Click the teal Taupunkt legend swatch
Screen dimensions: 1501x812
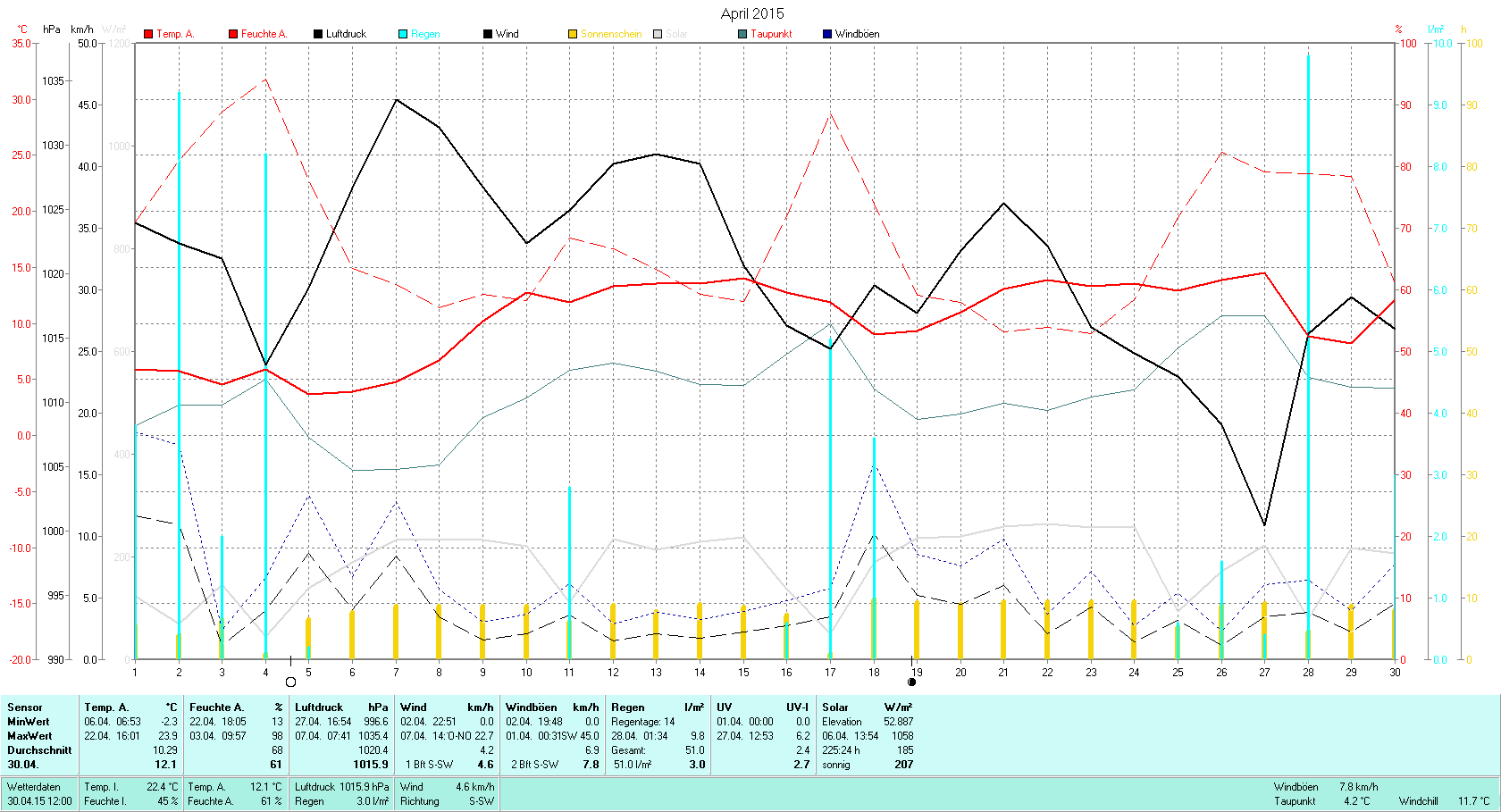coord(742,34)
